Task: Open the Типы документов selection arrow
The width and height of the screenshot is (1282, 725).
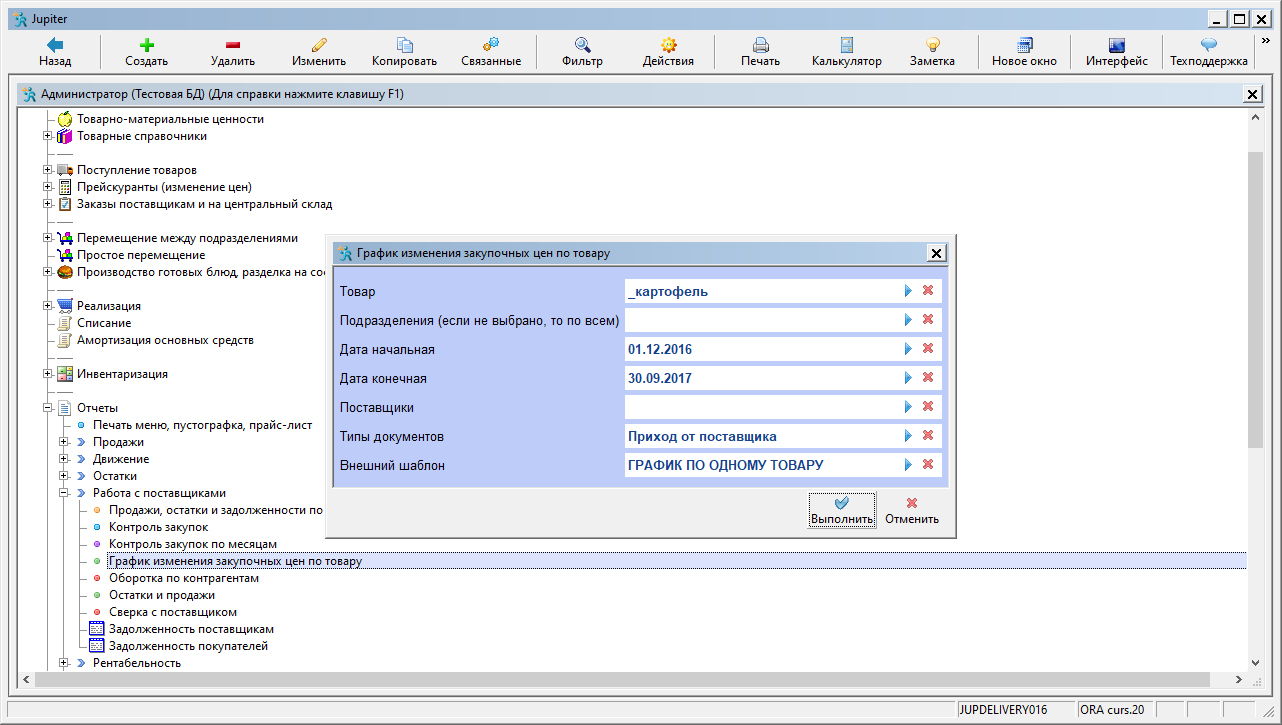Action: pos(909,436)
